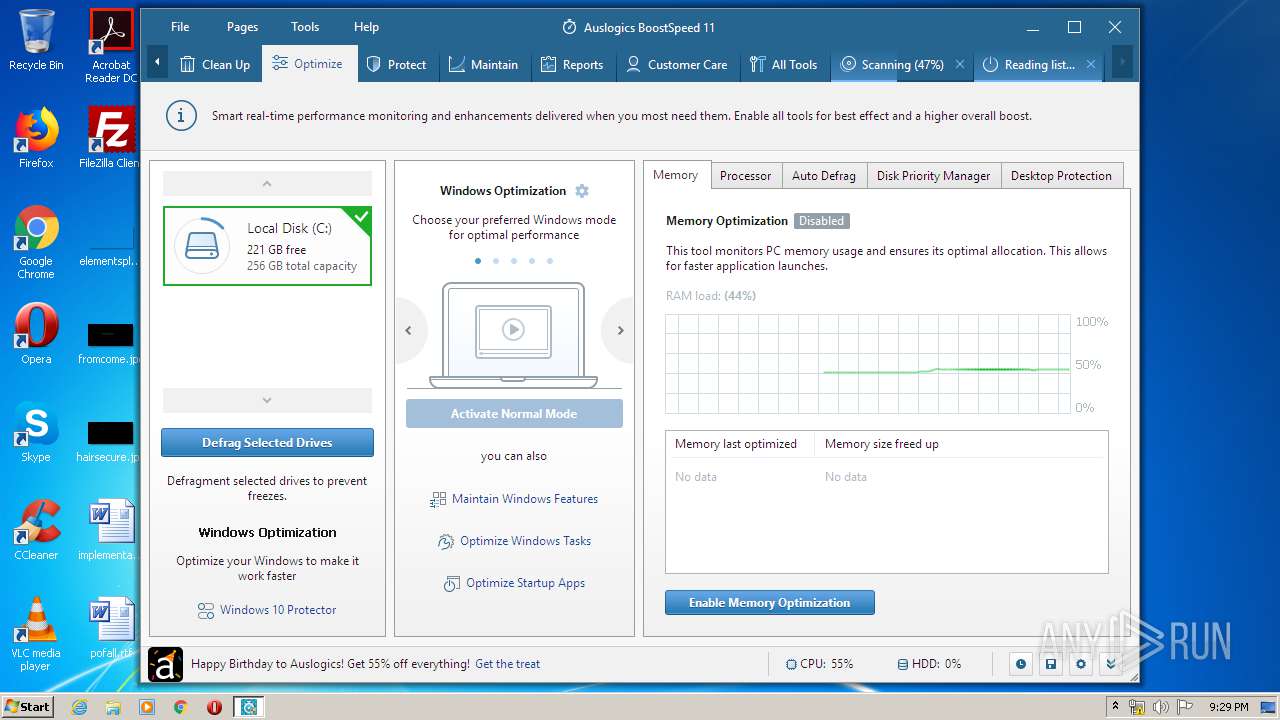
Task: Click the BoostSpeed taskbar button
Action: click(x=248, y=707)
